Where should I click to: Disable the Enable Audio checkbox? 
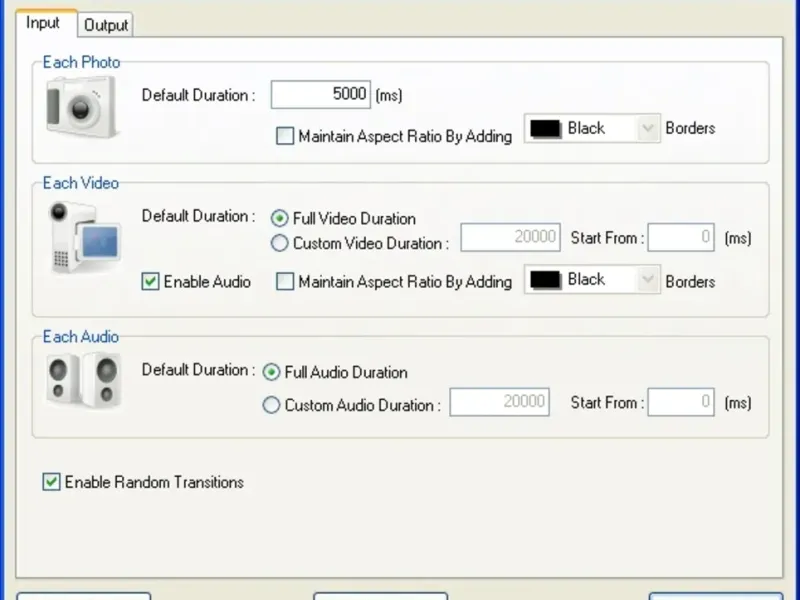(150, 282)
